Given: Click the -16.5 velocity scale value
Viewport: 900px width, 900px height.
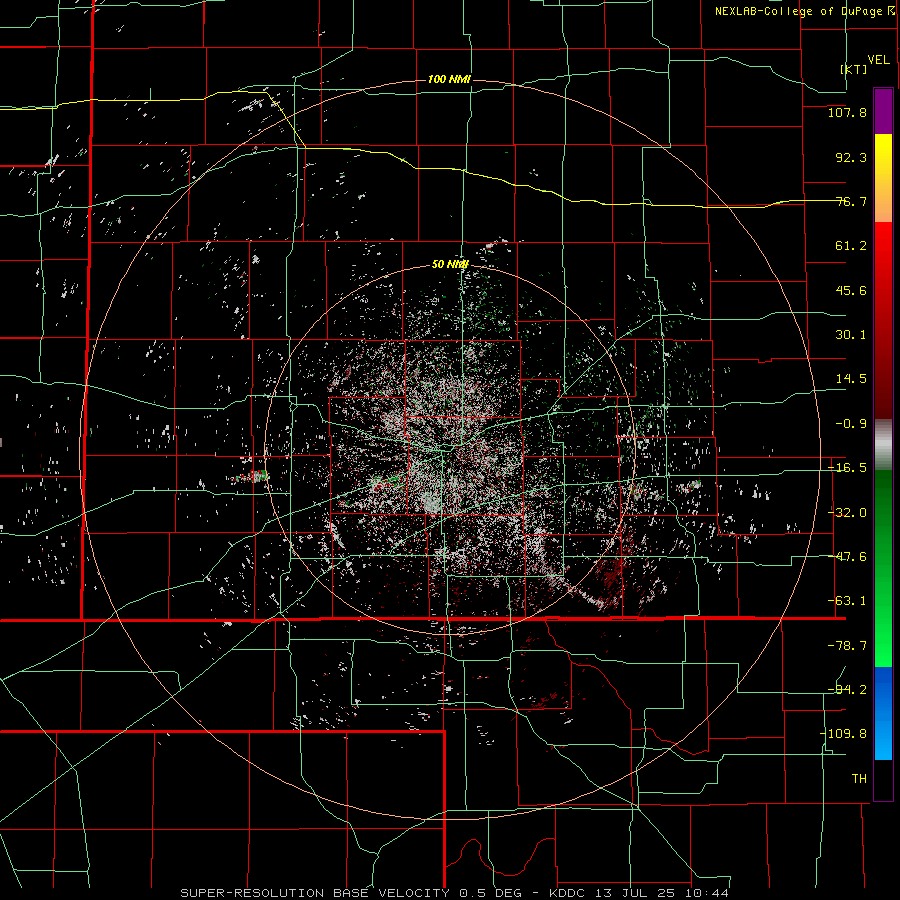Looking at the screenshot, I should pyautogui.click(x=847, y=468).
